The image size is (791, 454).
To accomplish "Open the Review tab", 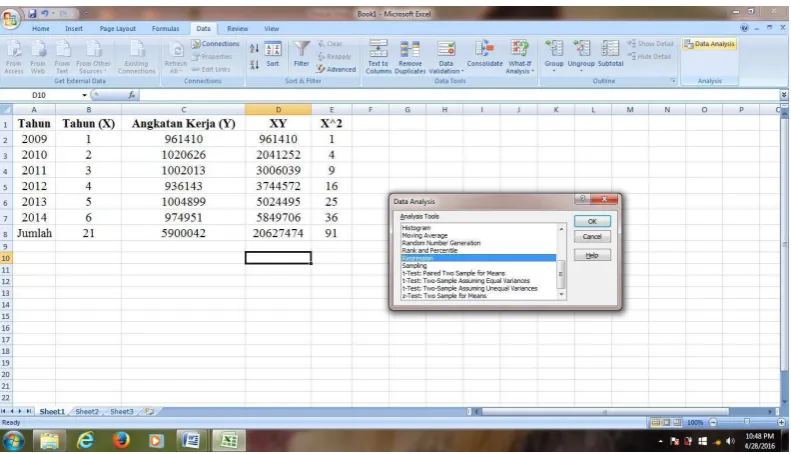I will pos(237,29).
